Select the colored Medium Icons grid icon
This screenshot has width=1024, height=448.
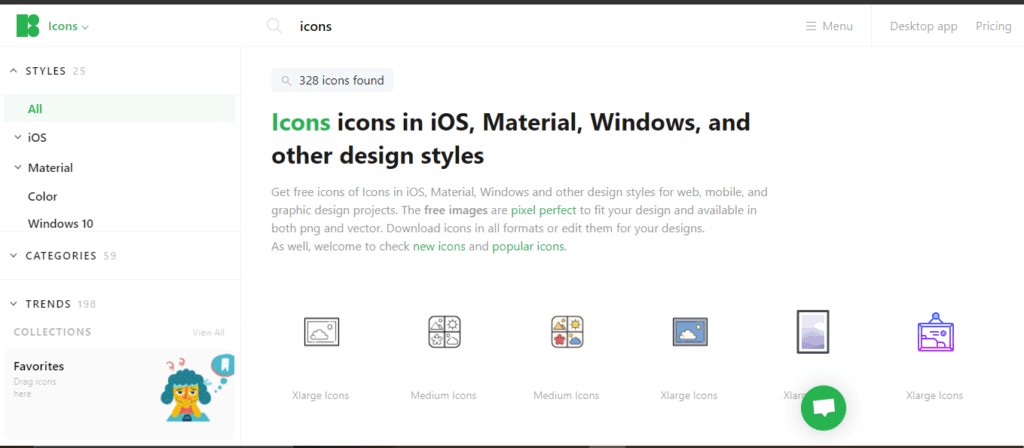point(567,332)
